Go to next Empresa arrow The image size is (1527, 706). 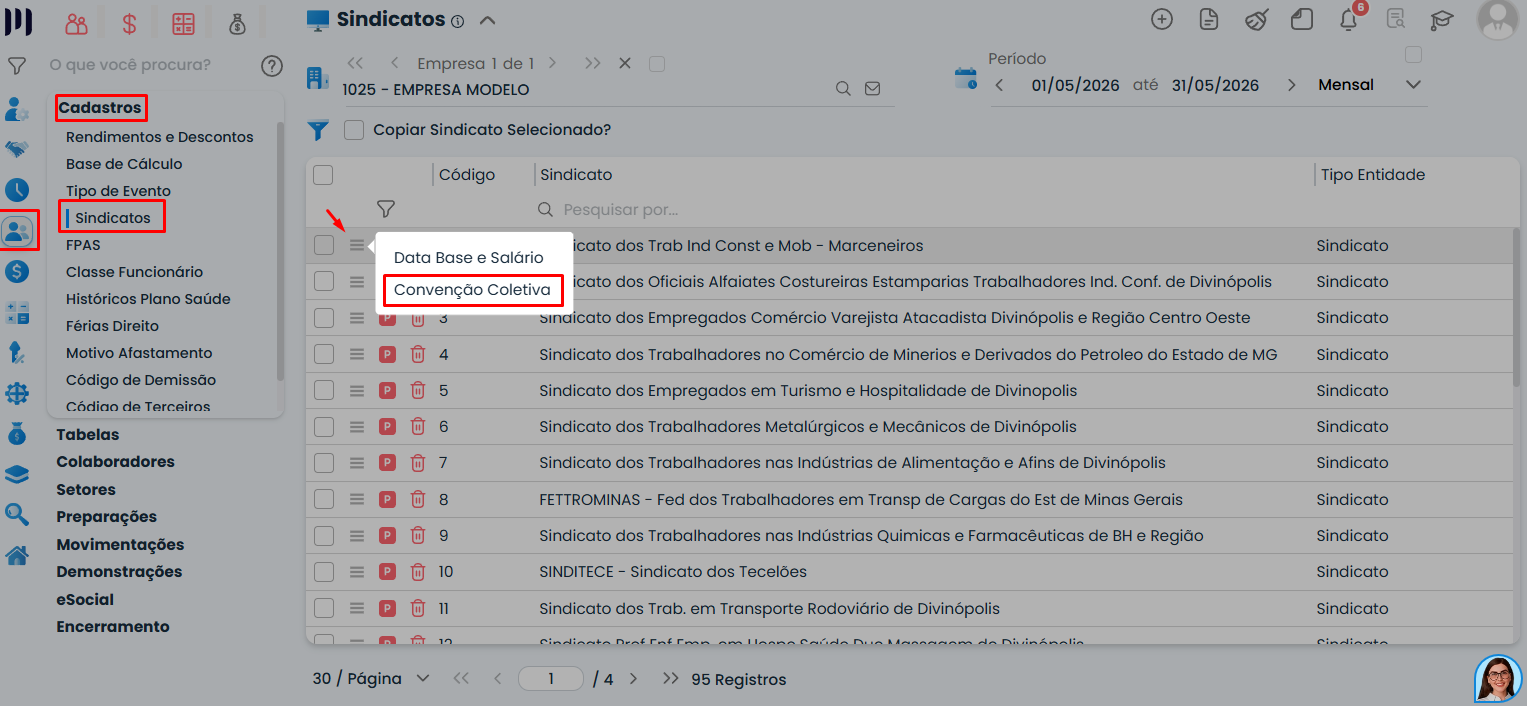553,63
